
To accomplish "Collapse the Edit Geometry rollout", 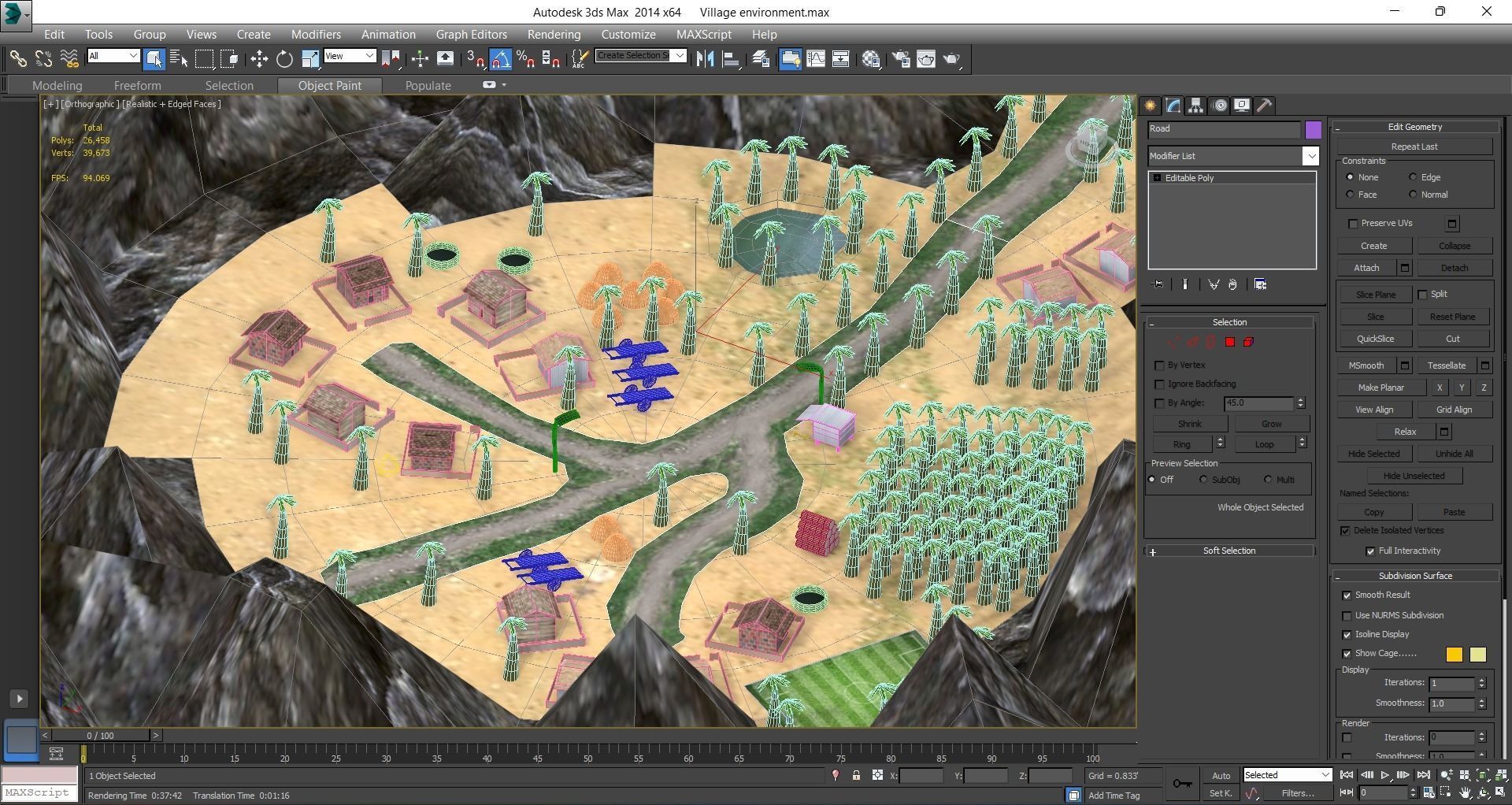I will click(1414, 127).
